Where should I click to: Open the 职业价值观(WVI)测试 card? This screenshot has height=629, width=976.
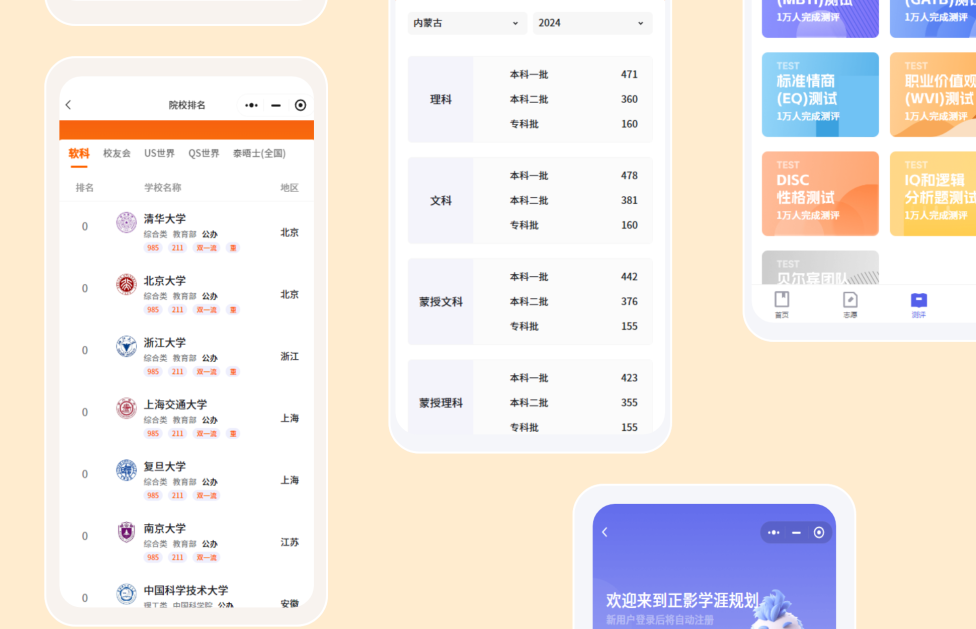tap(932, 95)
